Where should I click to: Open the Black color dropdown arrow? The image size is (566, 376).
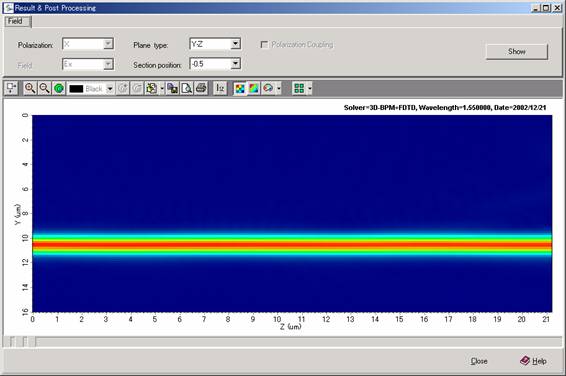click(x=110, y=88)
